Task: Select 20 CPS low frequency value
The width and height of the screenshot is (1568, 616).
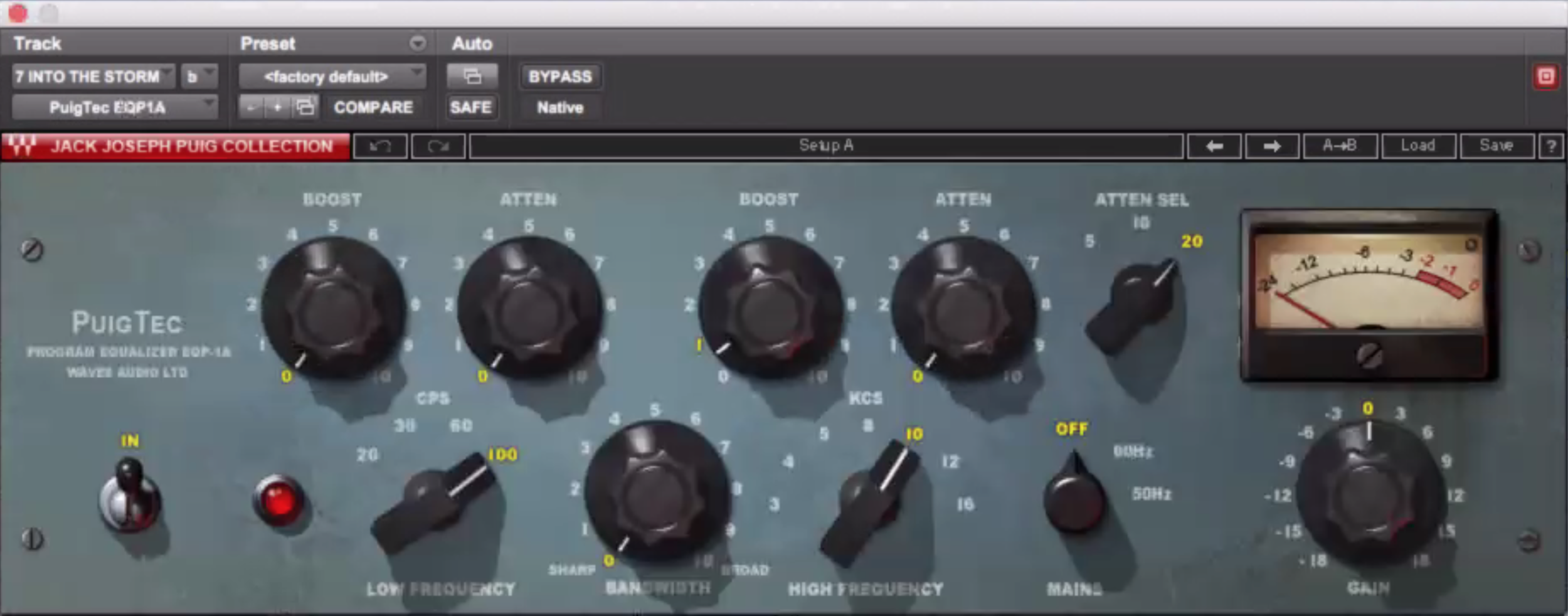Action: tap(368, 454)
